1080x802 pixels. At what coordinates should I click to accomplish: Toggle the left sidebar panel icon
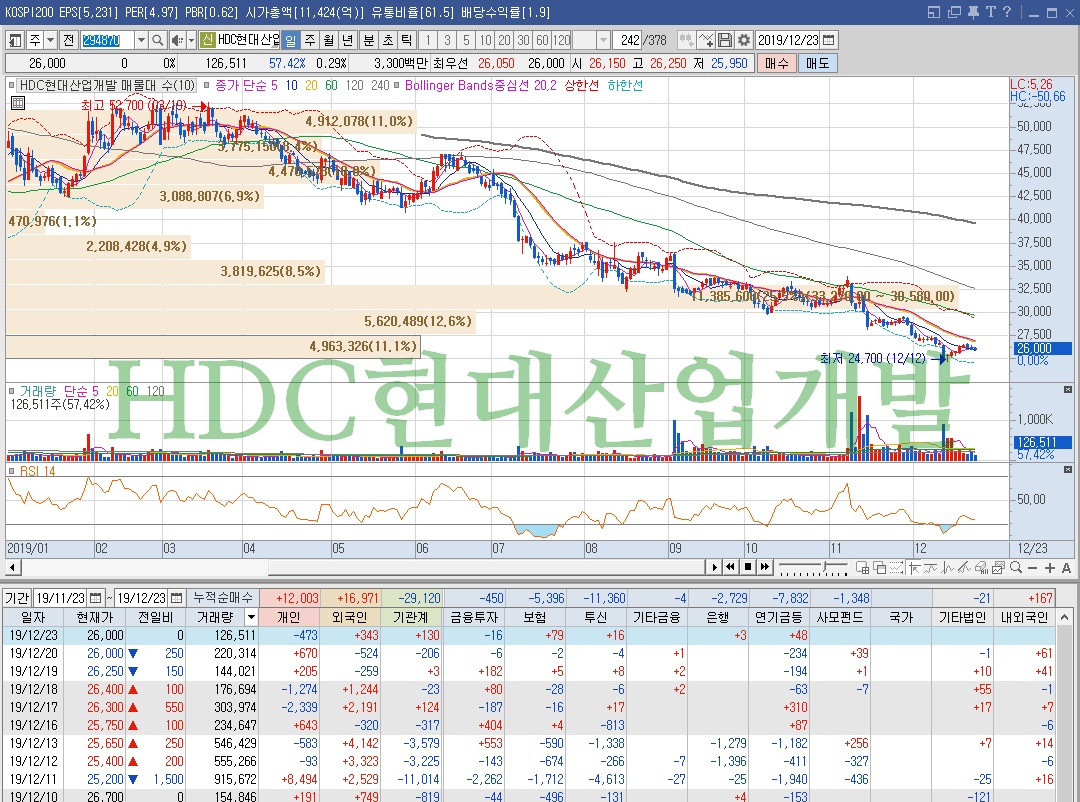(x=14, y=40)
